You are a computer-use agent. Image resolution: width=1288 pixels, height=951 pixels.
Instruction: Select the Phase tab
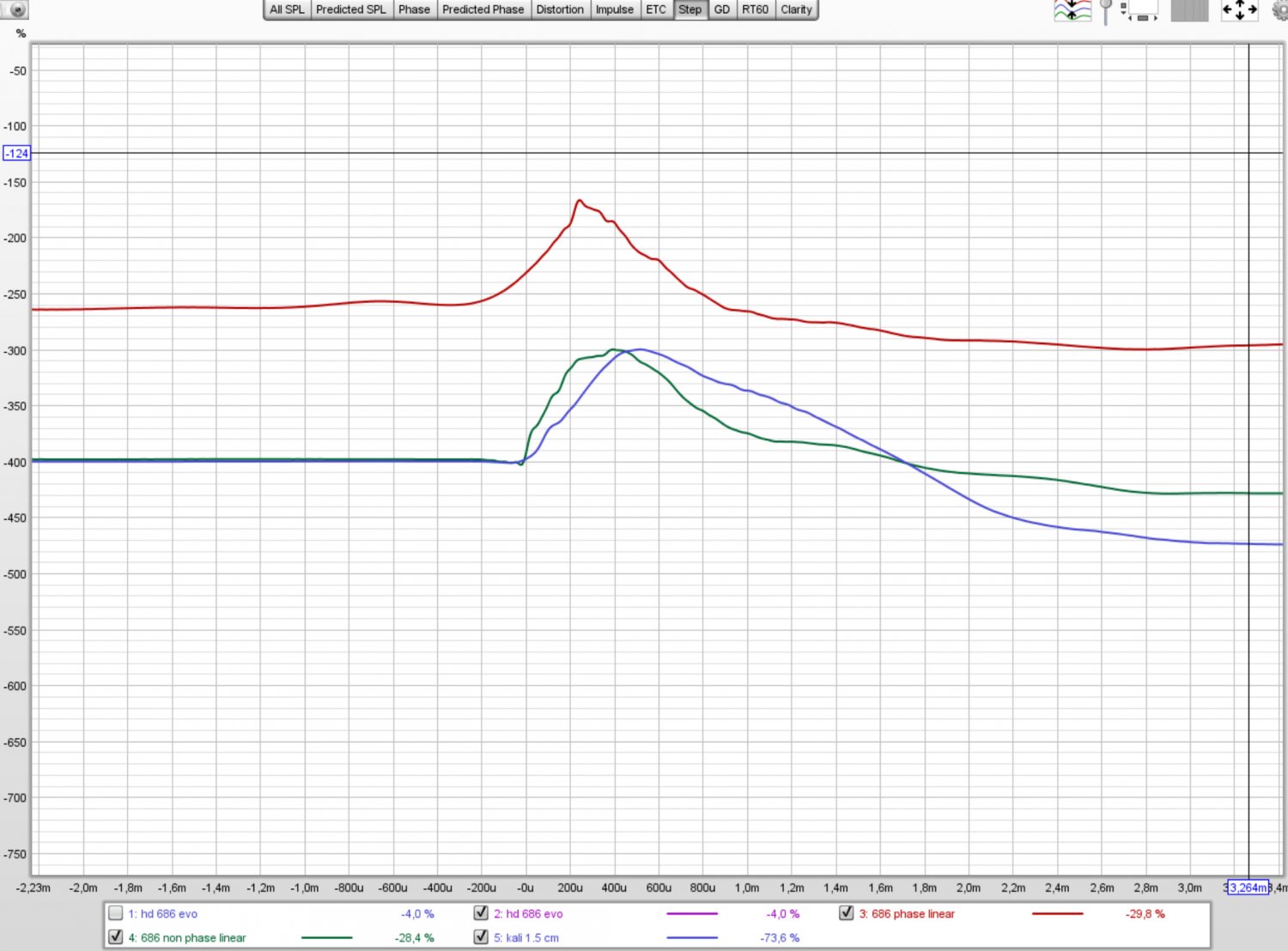pos(414,9)
